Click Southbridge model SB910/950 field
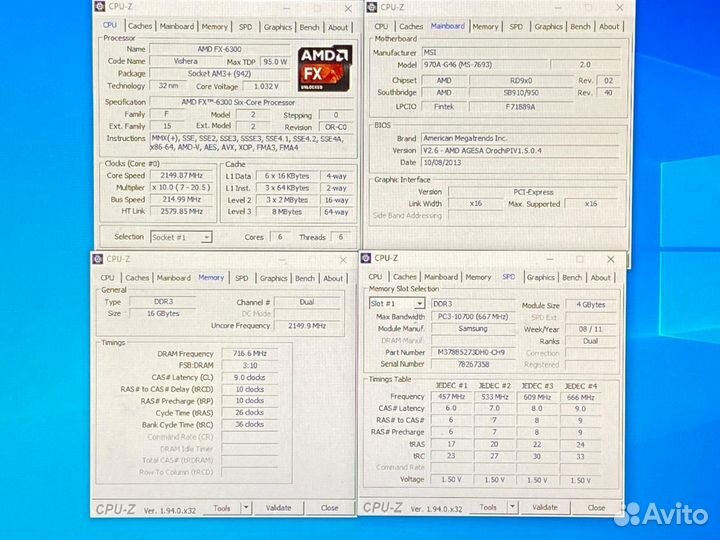 tap(521, 92)
